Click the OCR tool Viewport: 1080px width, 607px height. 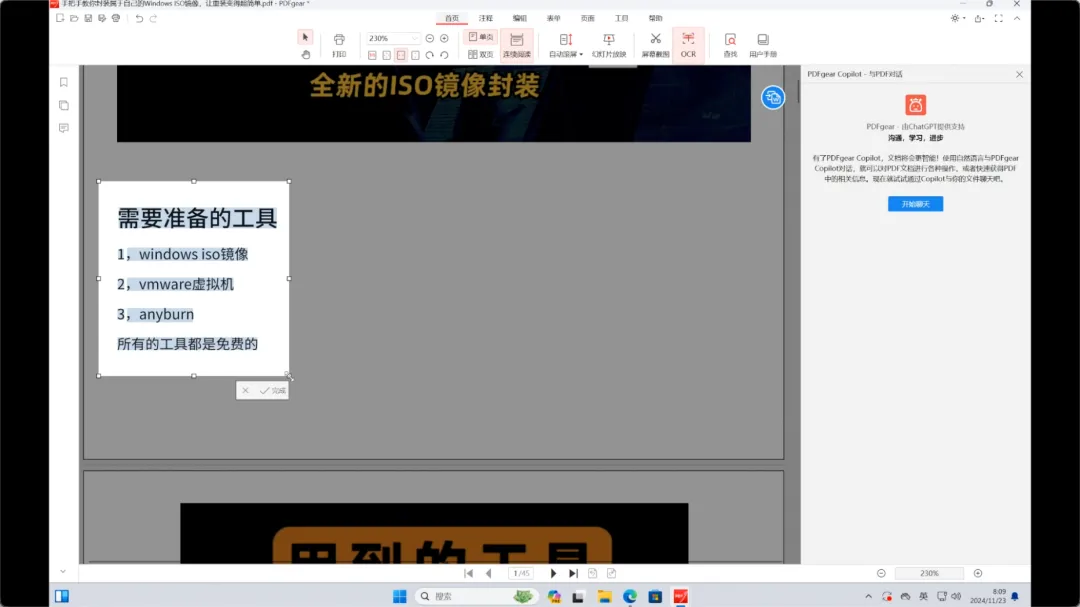tap(688, 45)
